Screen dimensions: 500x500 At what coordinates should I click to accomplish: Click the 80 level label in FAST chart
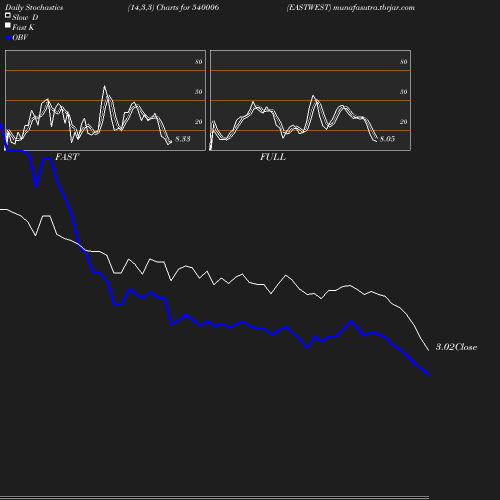coord(199,62)
